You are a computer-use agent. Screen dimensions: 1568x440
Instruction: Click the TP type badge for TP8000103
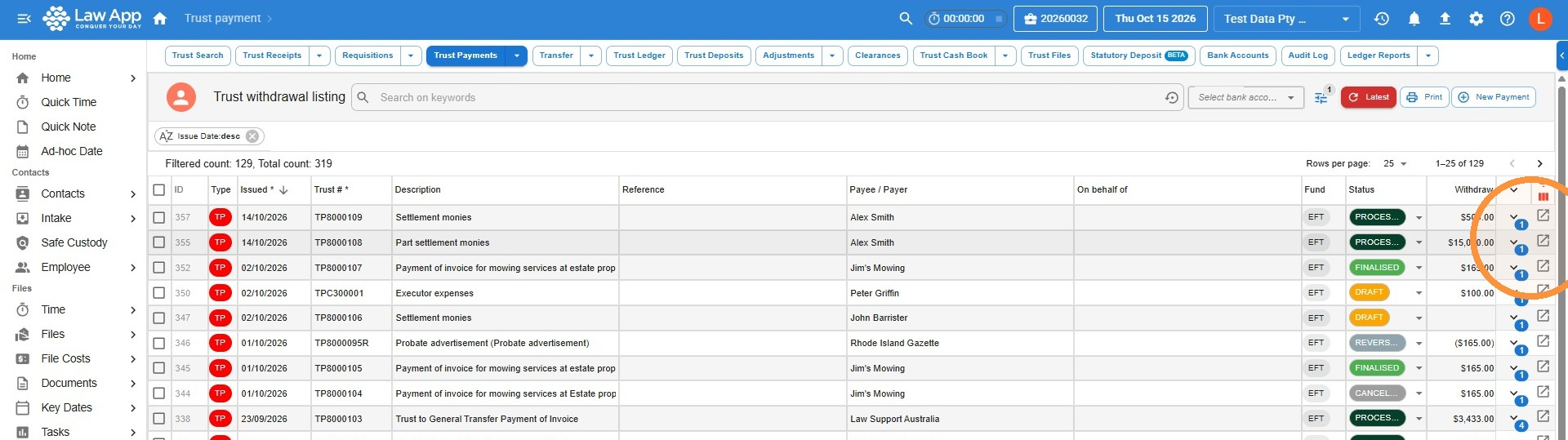[x=220, y=419]
